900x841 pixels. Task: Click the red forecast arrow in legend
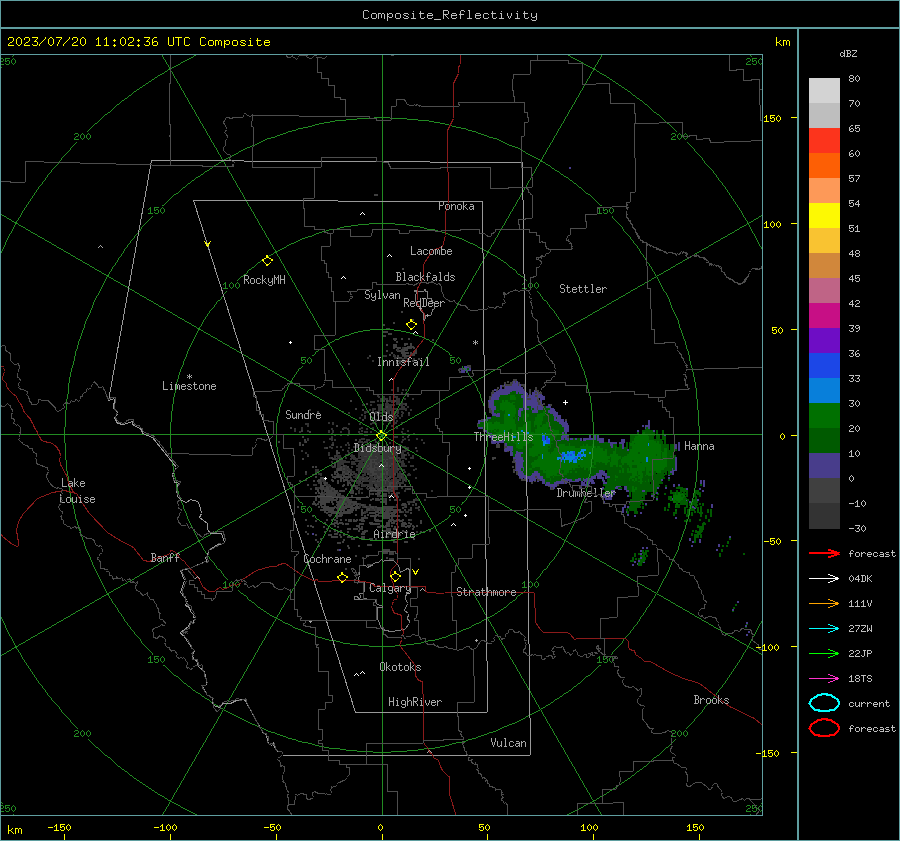click(824, 553)
